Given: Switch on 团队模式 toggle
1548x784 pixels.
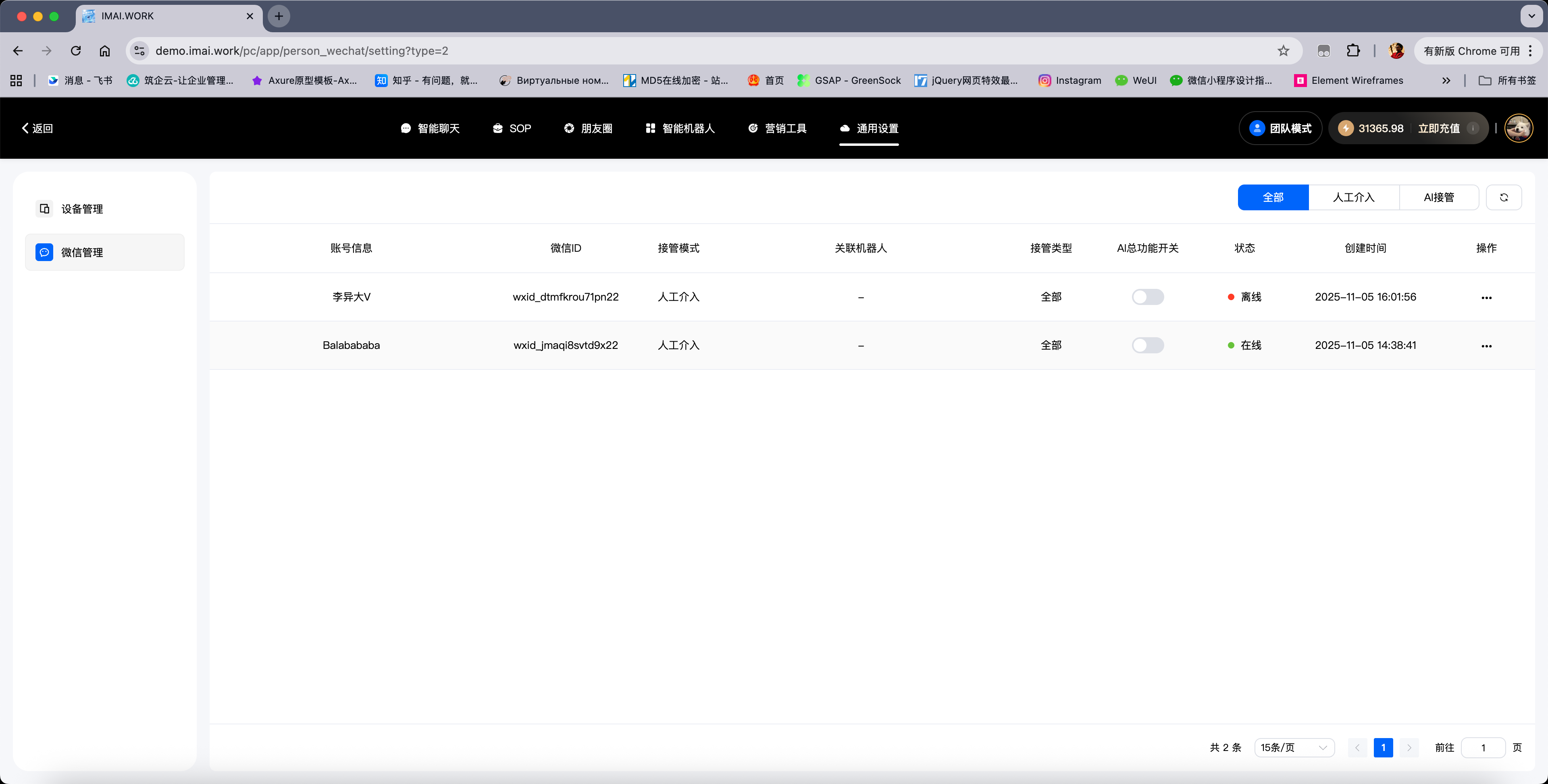Looking at the screenshot, I should (1280, 128).
